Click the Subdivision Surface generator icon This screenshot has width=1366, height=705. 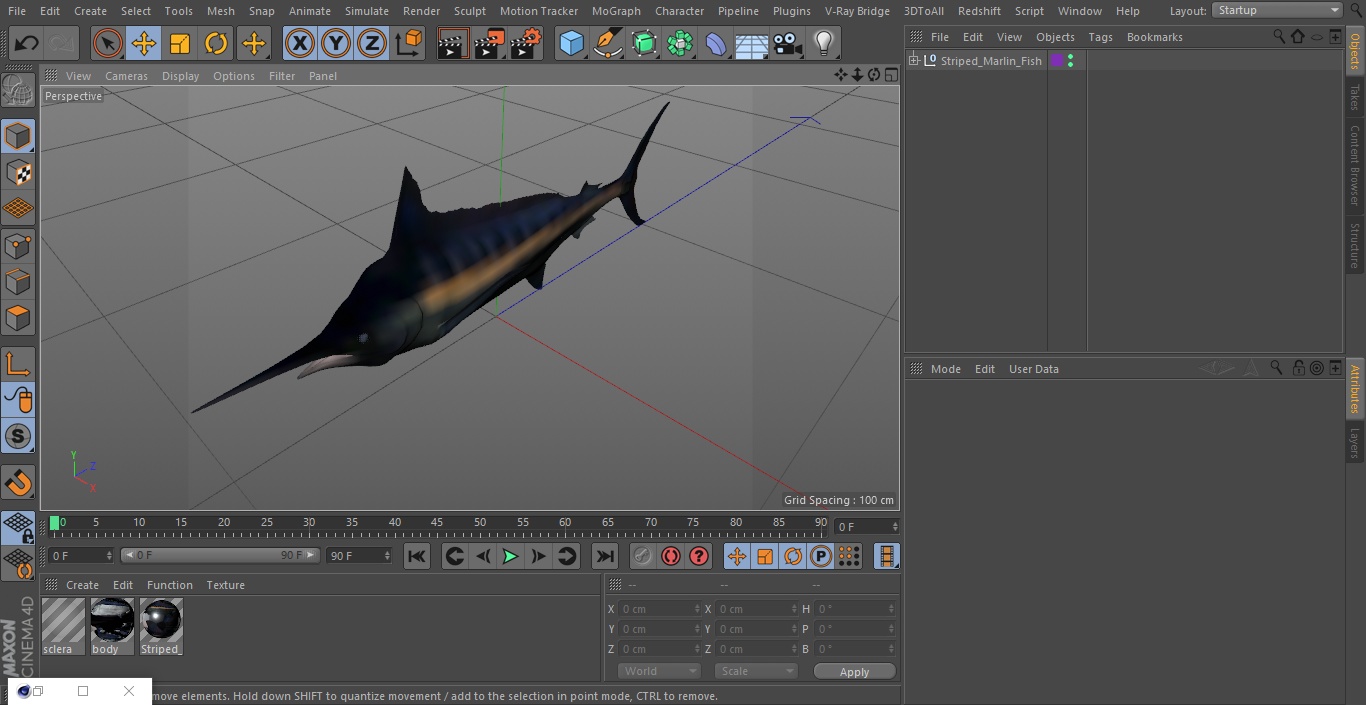(x=644, y=43)
